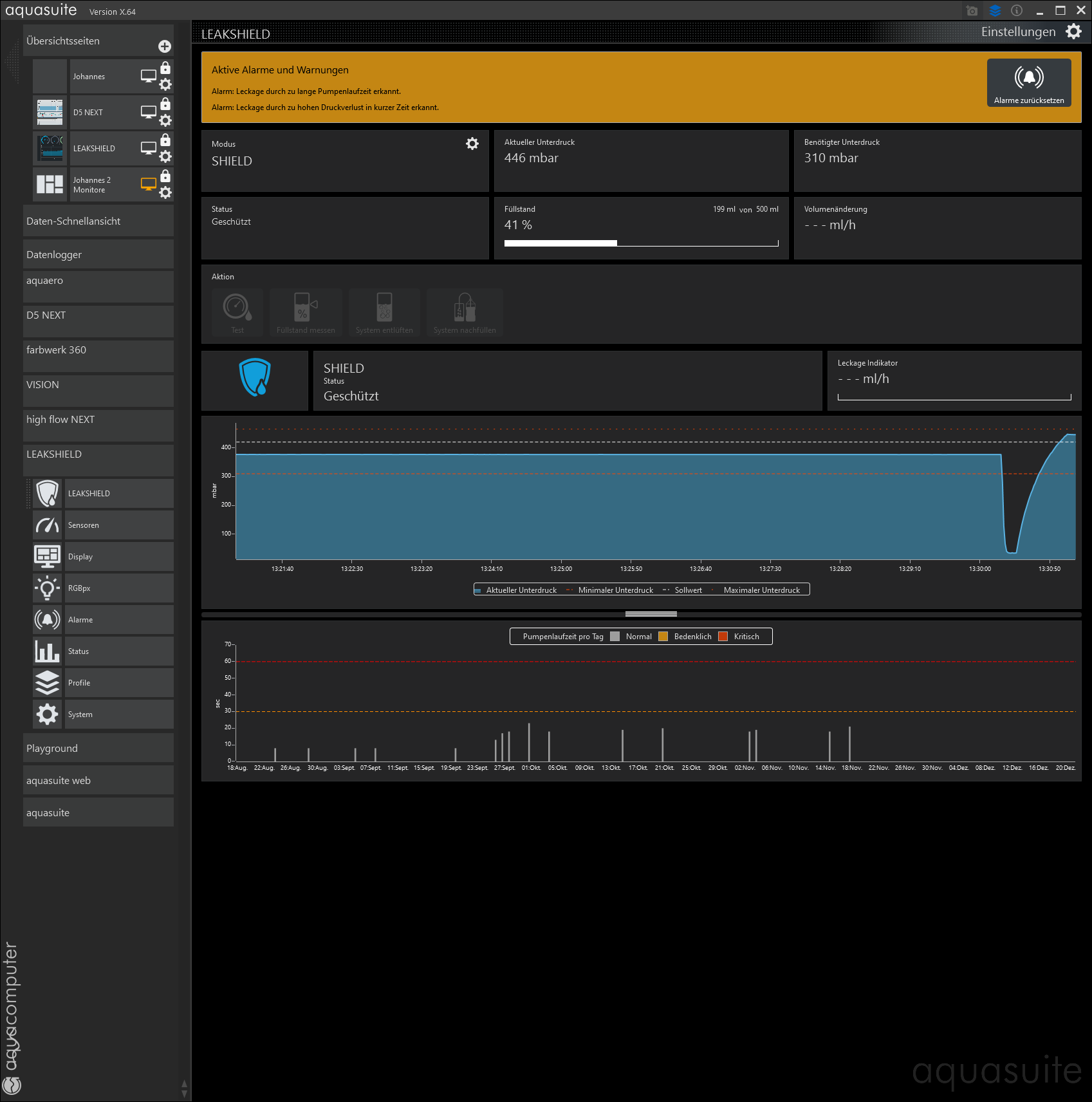The width and height of the screenshot is (1092, 1102).
Task: Expand the Datenlogger section
Action: [98, 255]
